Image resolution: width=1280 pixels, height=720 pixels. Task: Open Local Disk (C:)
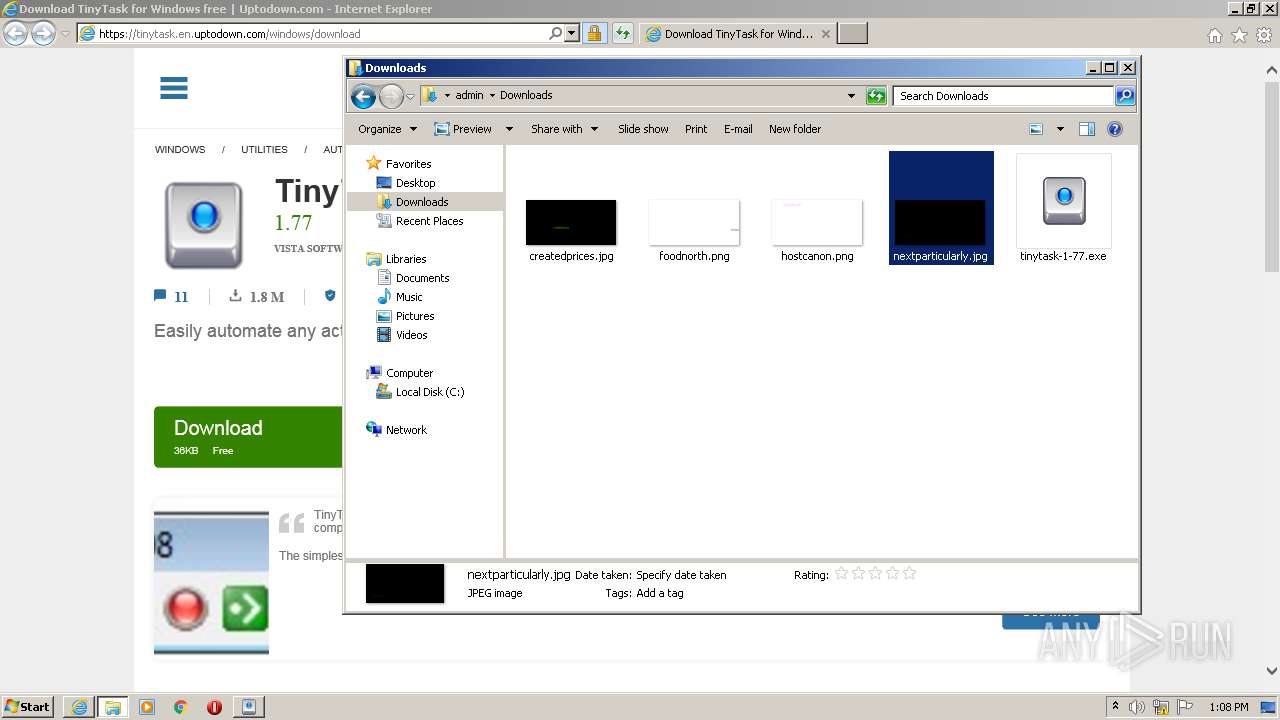click(x=430, y=392)
